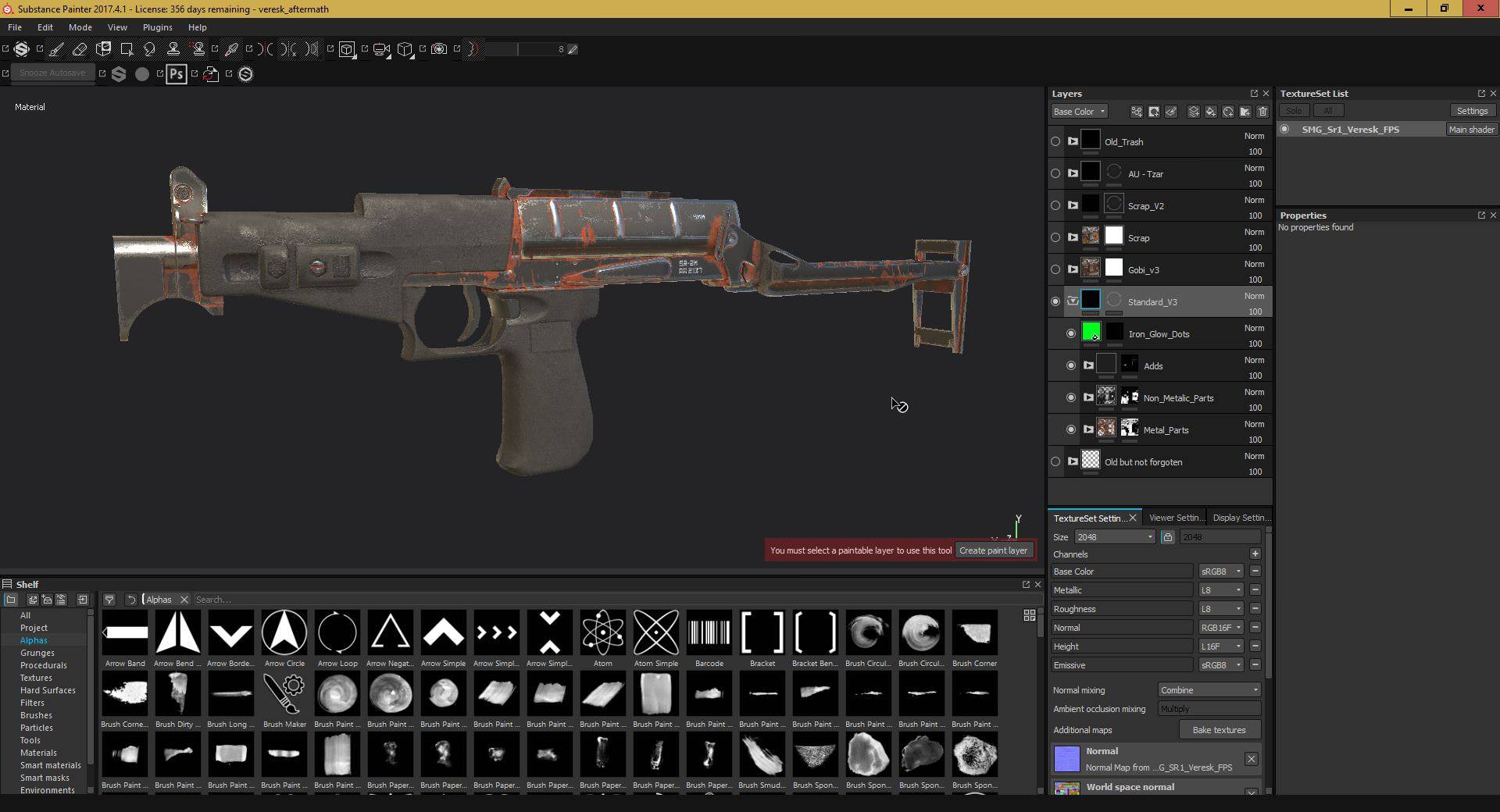Screen dimensions: 1500x812
Task: Select the Material picker eyedropper tool
Action: point(231,49)
